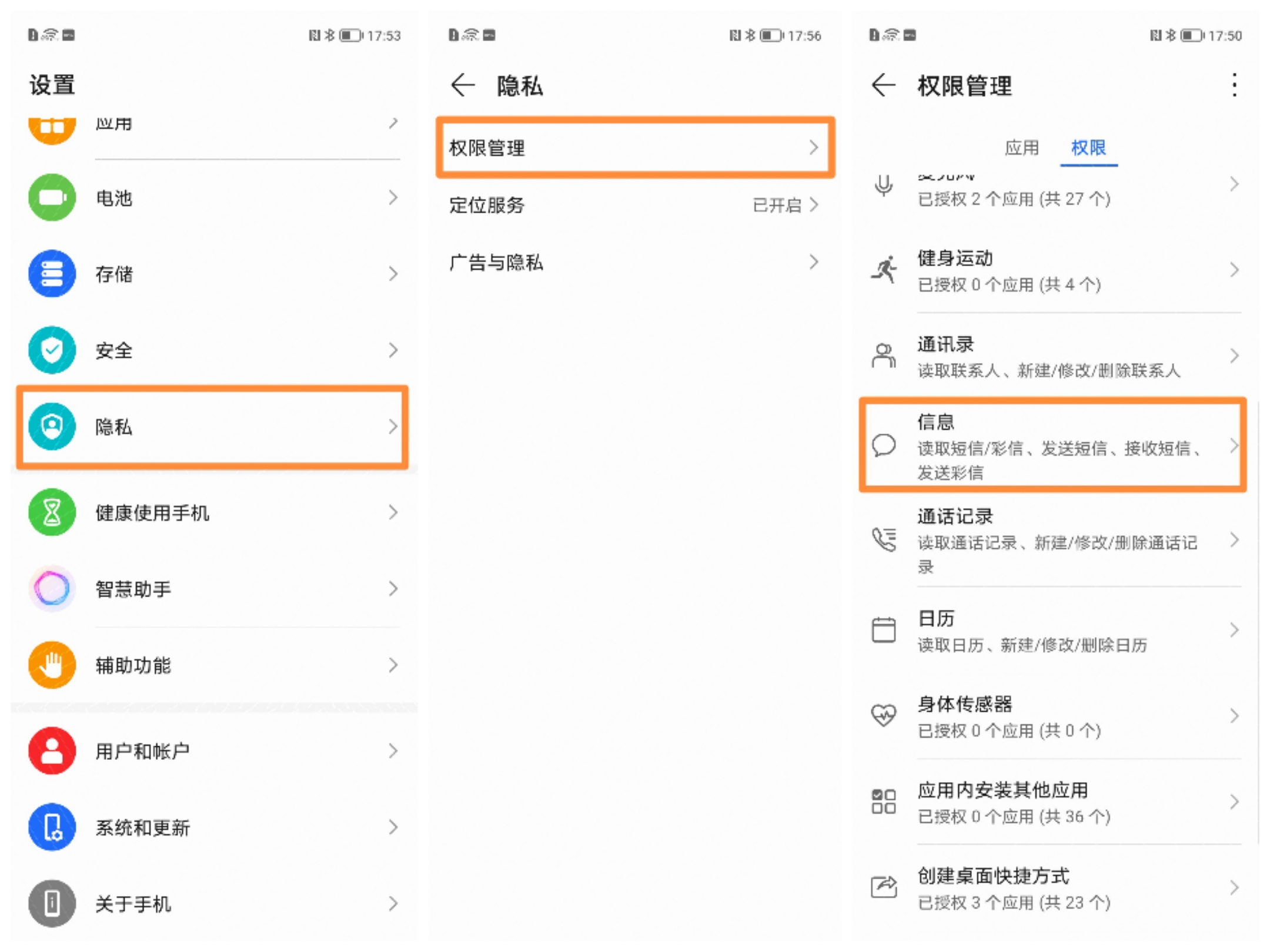Tap the microphone permission icon
This screenshot has width=1270, height=952.
point(883,186)
